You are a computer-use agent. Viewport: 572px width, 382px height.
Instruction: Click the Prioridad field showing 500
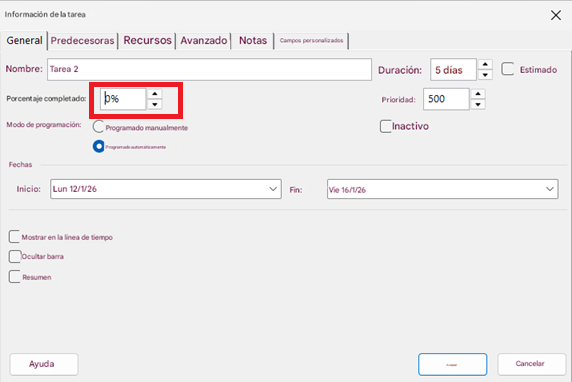pyautogui.click(x=446, y=99)
